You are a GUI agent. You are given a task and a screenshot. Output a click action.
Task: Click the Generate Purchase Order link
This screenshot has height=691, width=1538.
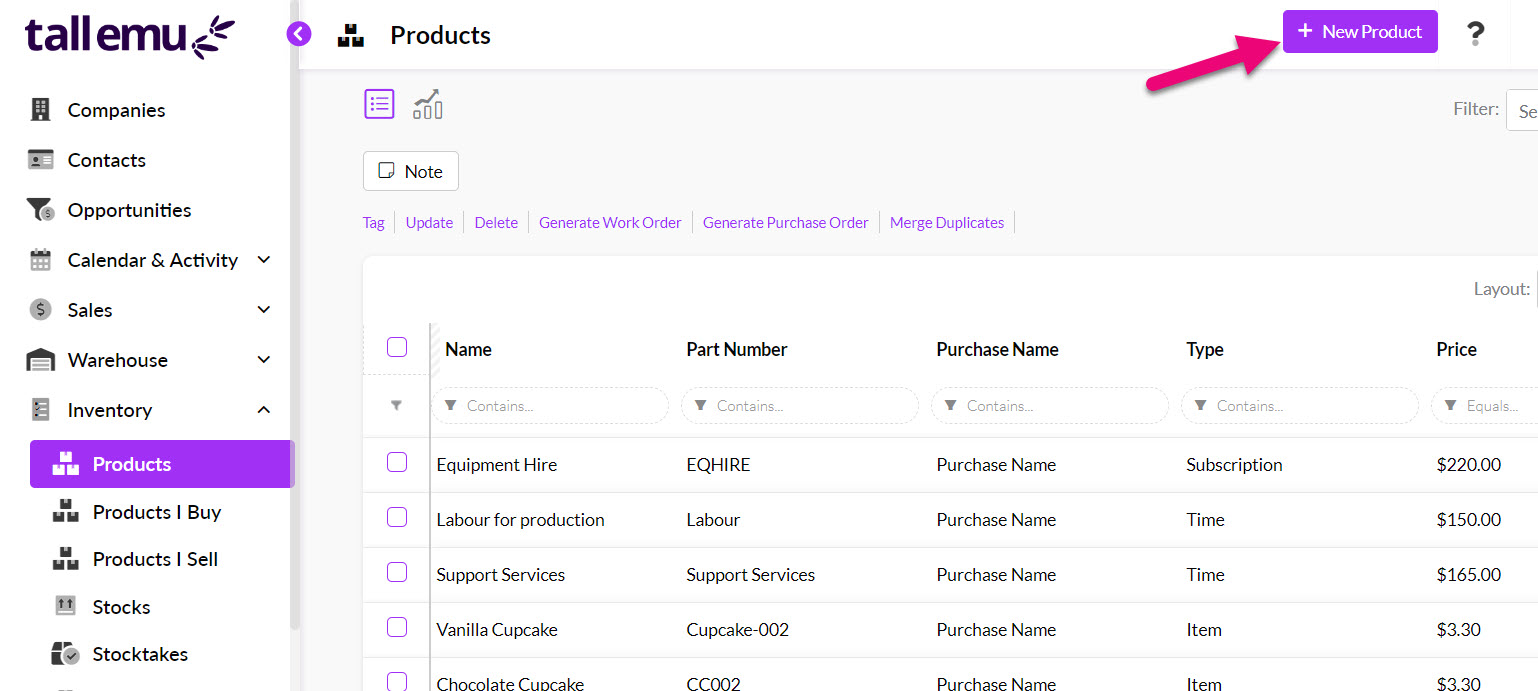click(786, 223)
